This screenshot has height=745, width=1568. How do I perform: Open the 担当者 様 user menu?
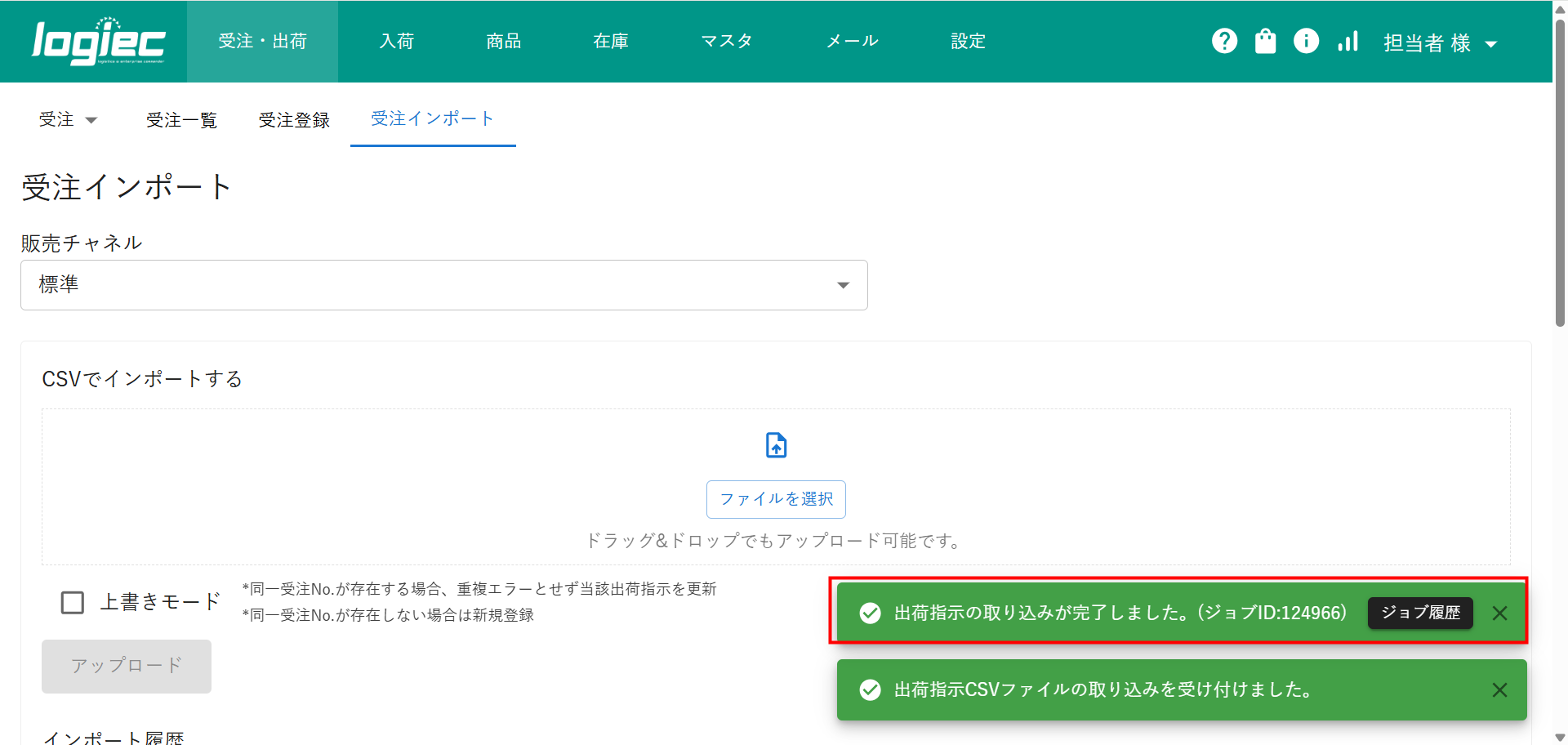(x=1440, y=43)
